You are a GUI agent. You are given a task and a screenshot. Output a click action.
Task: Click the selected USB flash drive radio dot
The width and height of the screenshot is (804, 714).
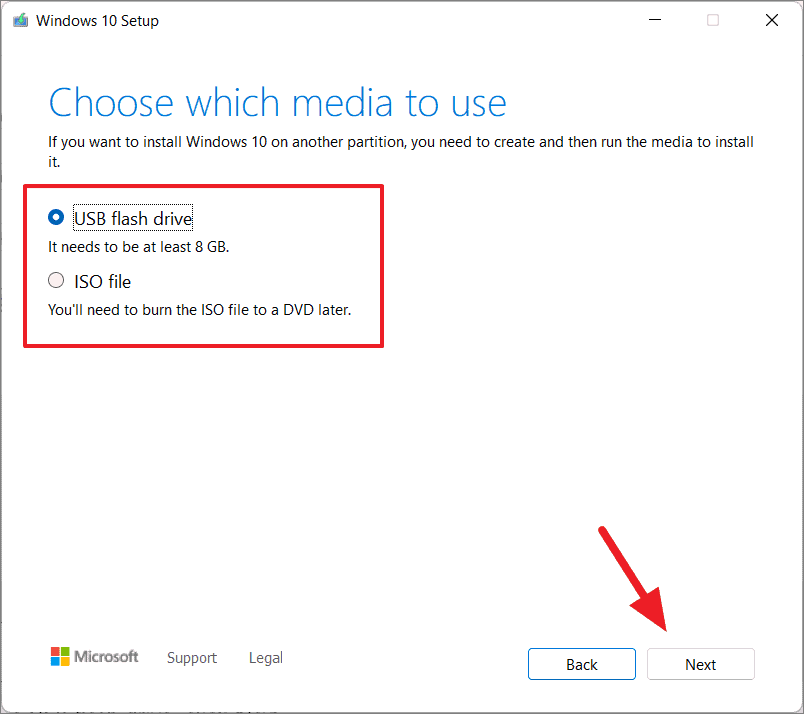click(56, 216)
